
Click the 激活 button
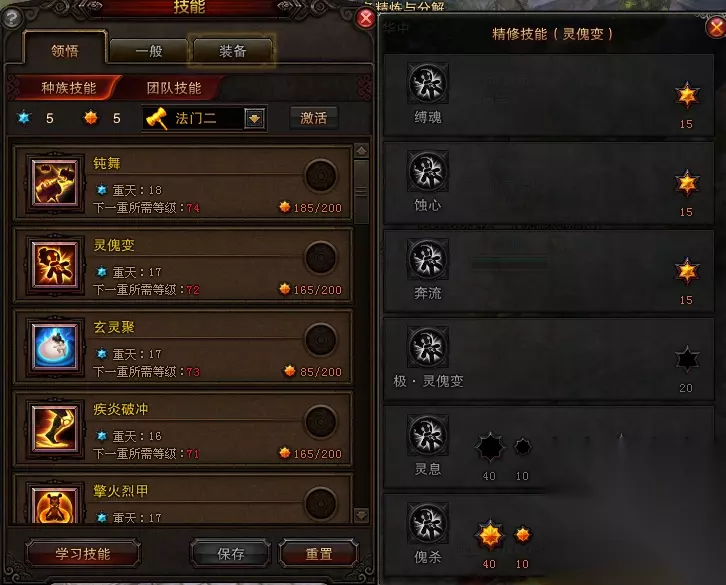[313, 118]
